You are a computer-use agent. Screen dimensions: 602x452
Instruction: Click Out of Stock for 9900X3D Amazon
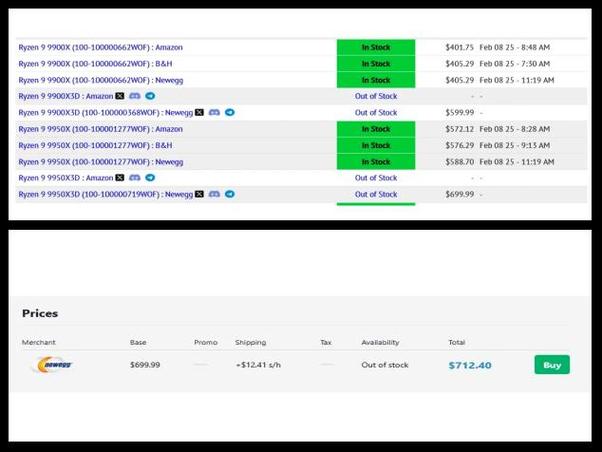point(376,96)
